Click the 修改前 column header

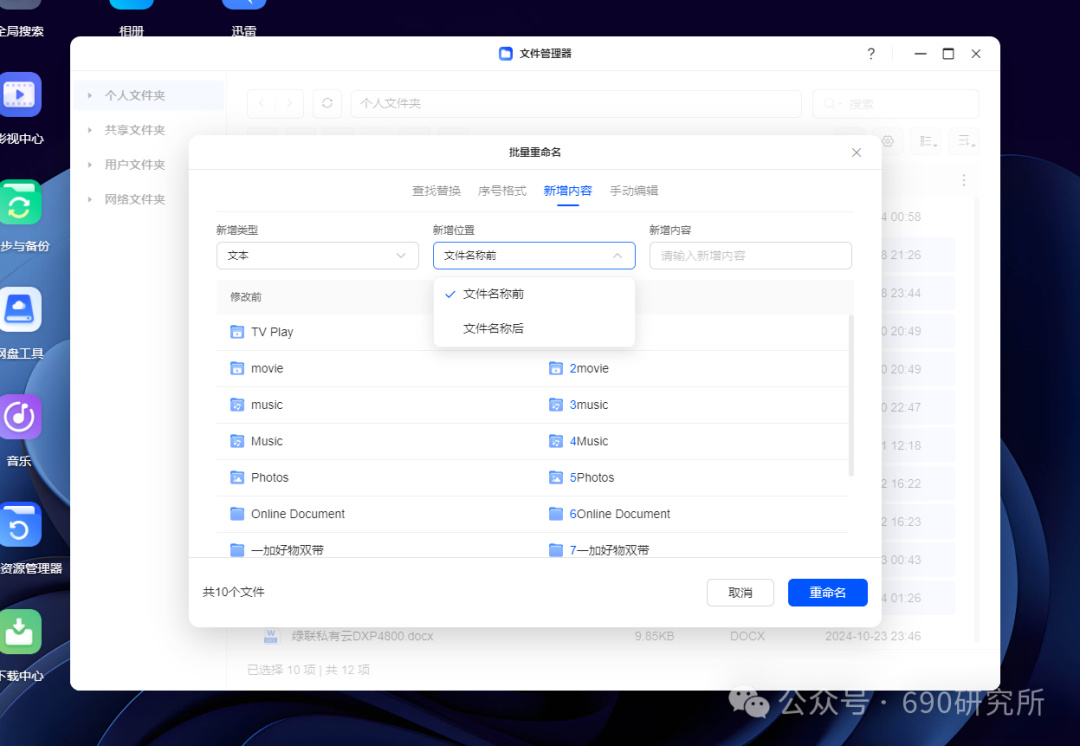tap(246, 297)
